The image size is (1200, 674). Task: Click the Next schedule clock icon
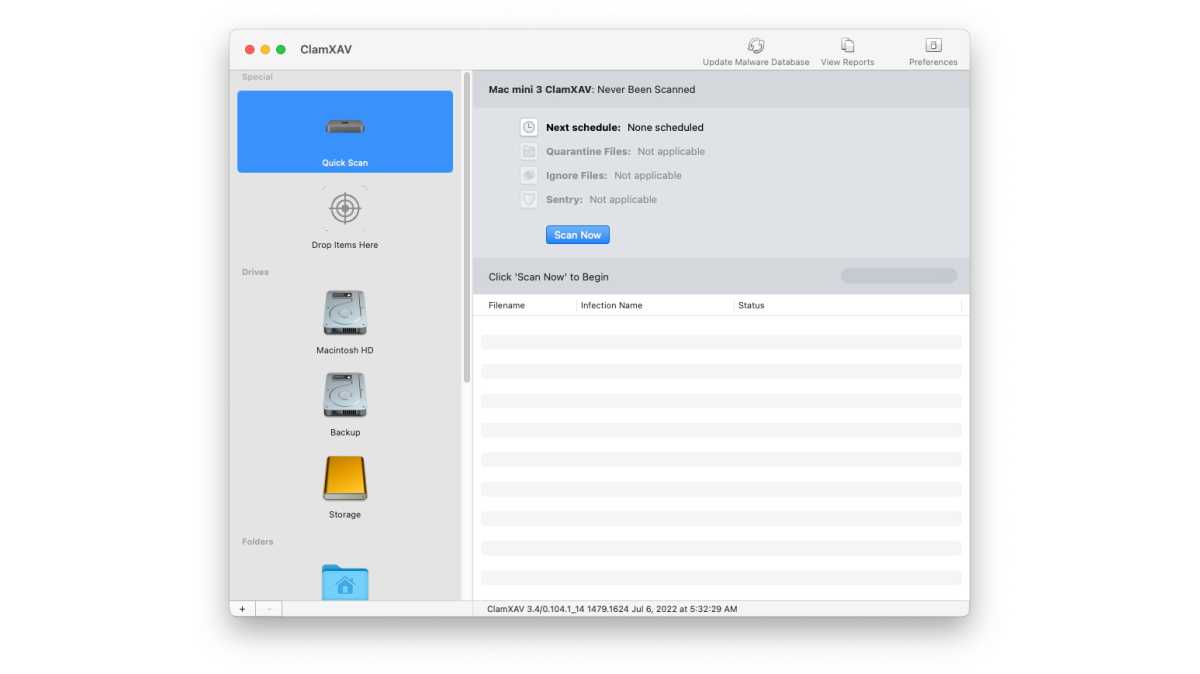click(529, 127)
